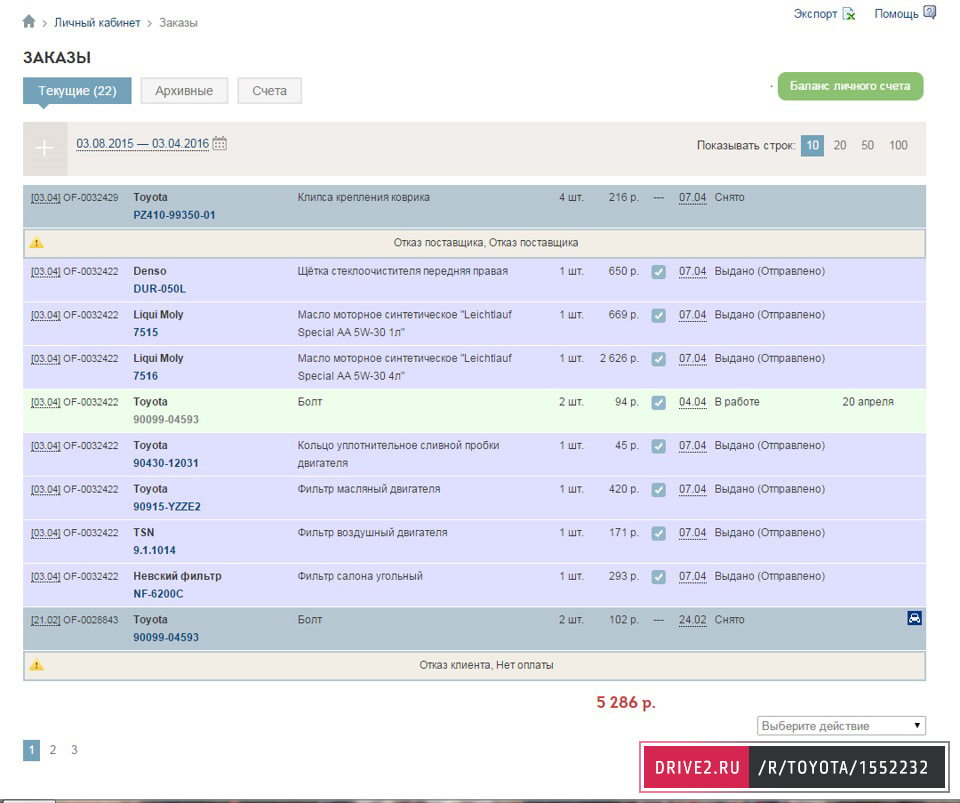Click the Помощь link
Image resolution: width=960 pixels, height=803 pixels.
pos(896,13)
